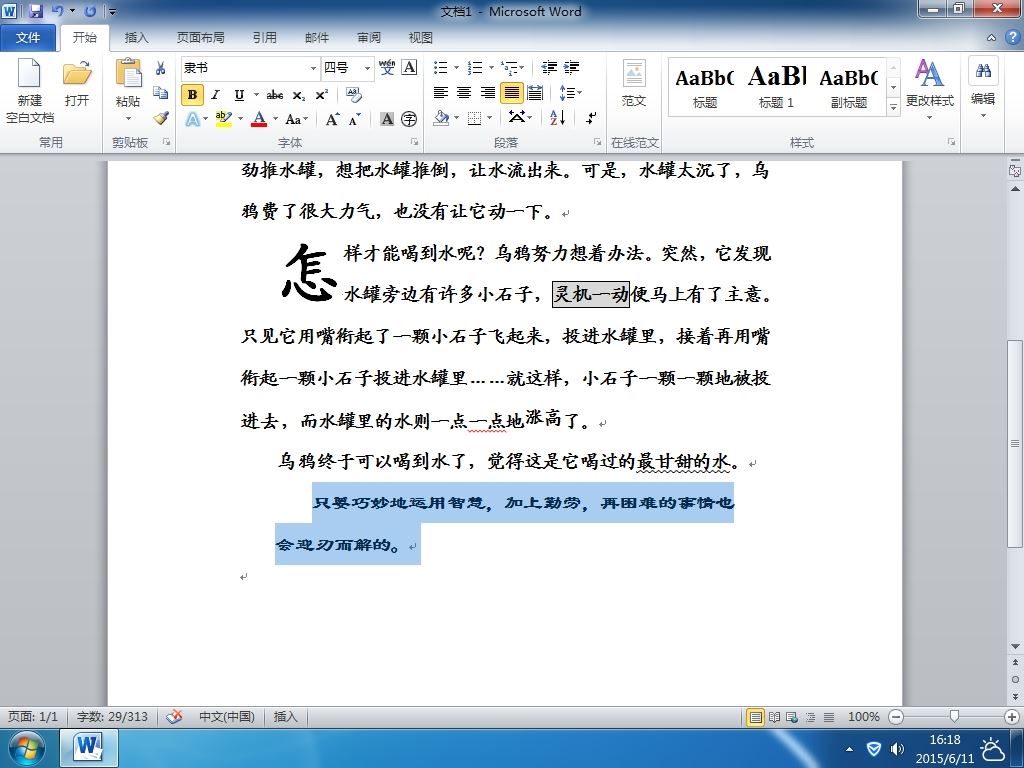The image size is (1024, 768).
Task: Toggle Justify alignment button
Action: [x=511, y=93]
